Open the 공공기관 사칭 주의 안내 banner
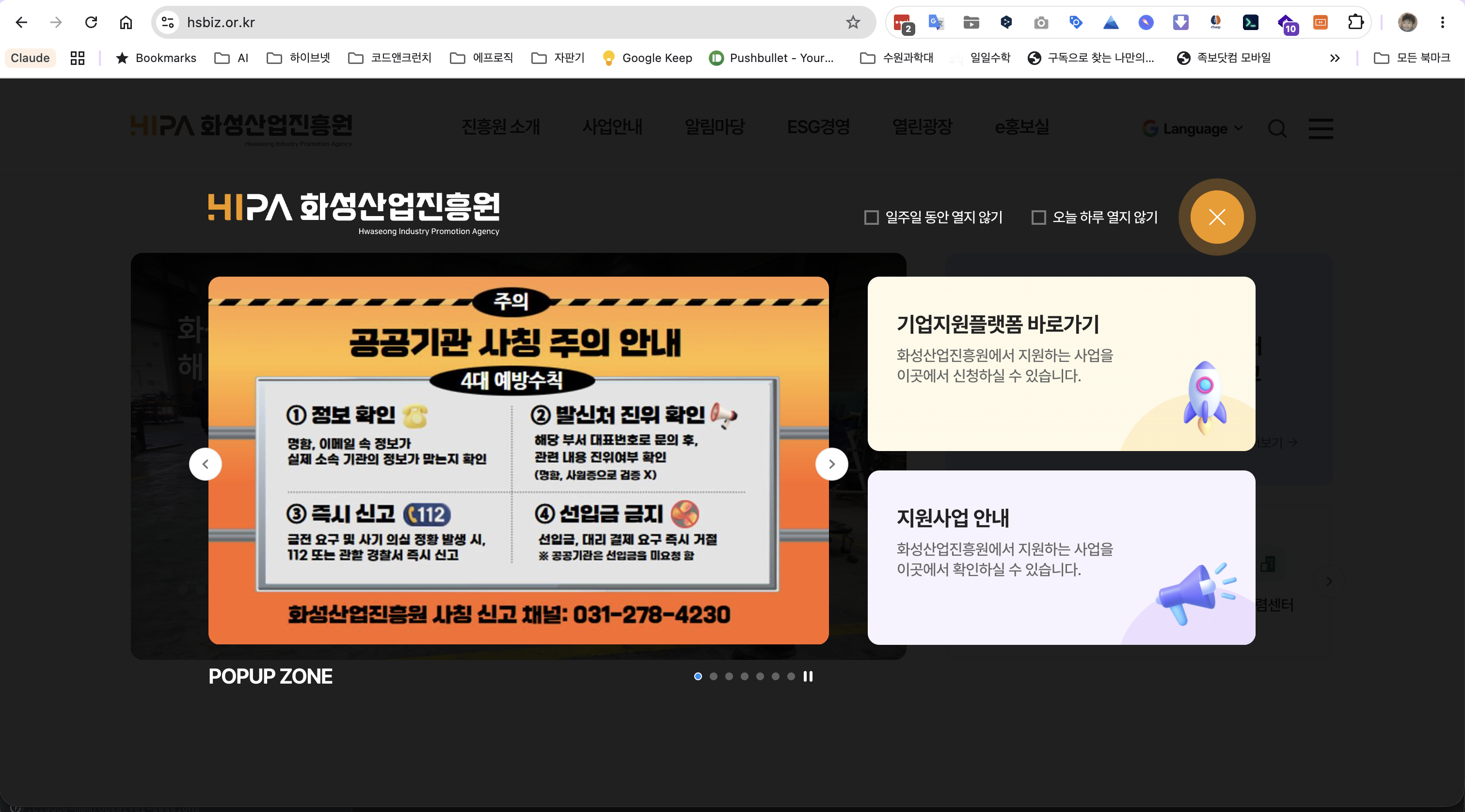Image resolution: width=1465 pixels, height=812 pixels. tap(518, 460)
